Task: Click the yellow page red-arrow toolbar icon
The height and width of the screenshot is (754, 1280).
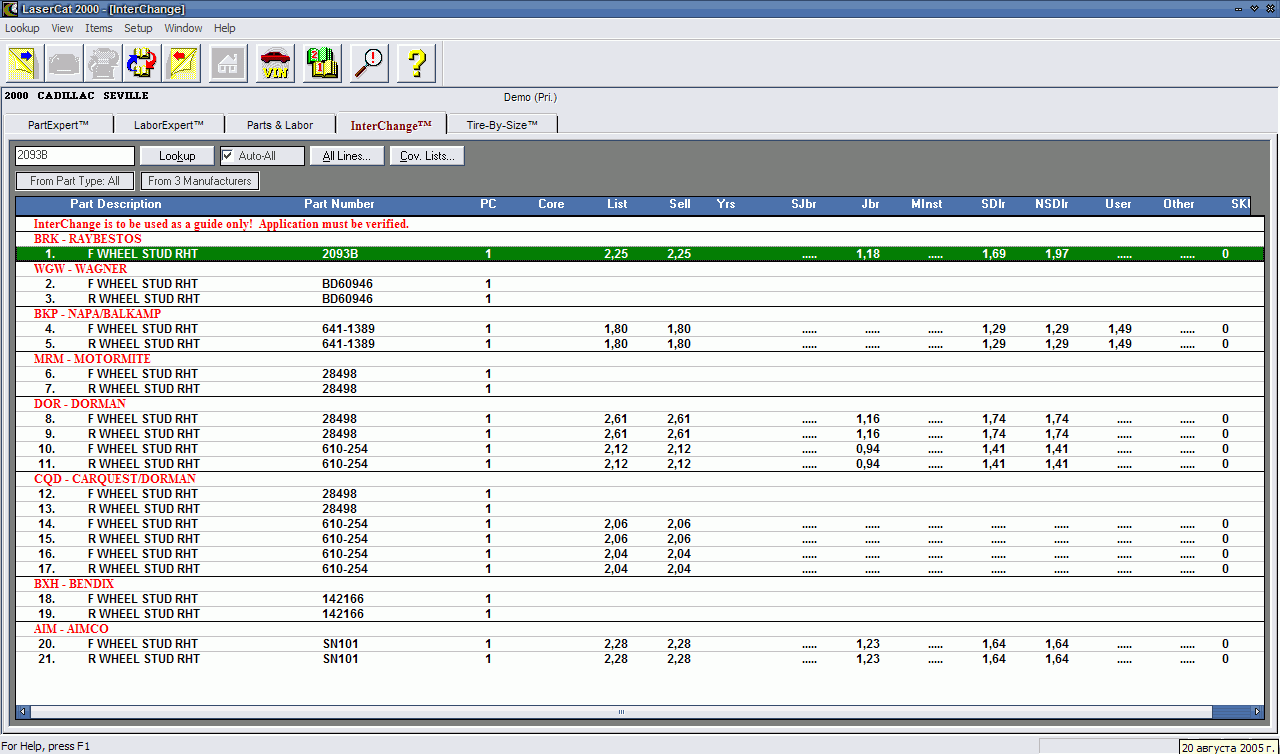Action: [181, 63]
